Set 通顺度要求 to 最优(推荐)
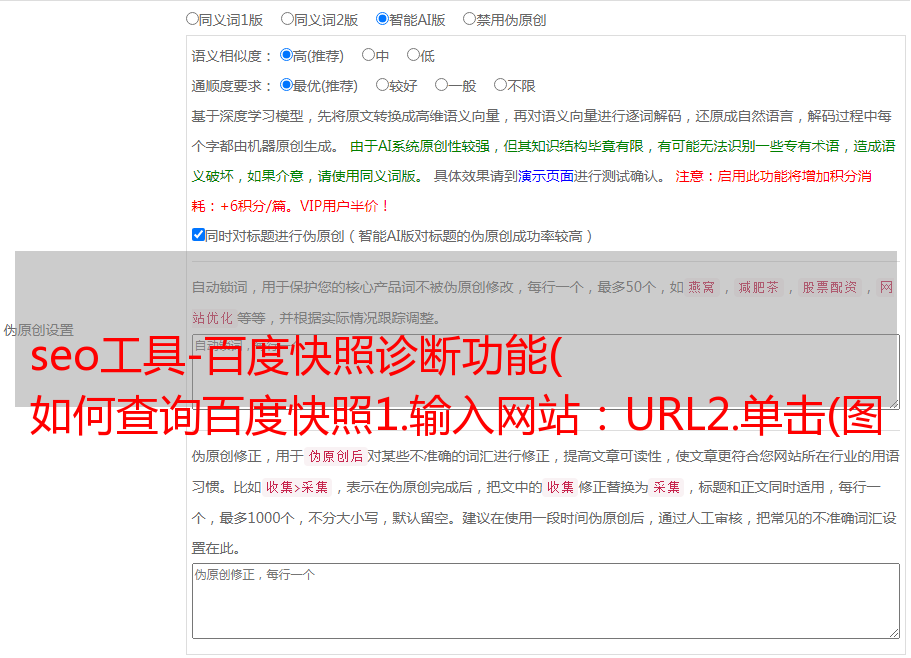Screen dimensions: 911x658 (286, 85)
